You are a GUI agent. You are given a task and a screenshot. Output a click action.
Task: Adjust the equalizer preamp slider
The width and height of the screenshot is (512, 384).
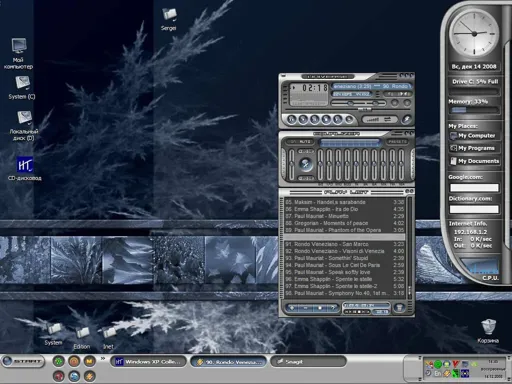point(292,164)
